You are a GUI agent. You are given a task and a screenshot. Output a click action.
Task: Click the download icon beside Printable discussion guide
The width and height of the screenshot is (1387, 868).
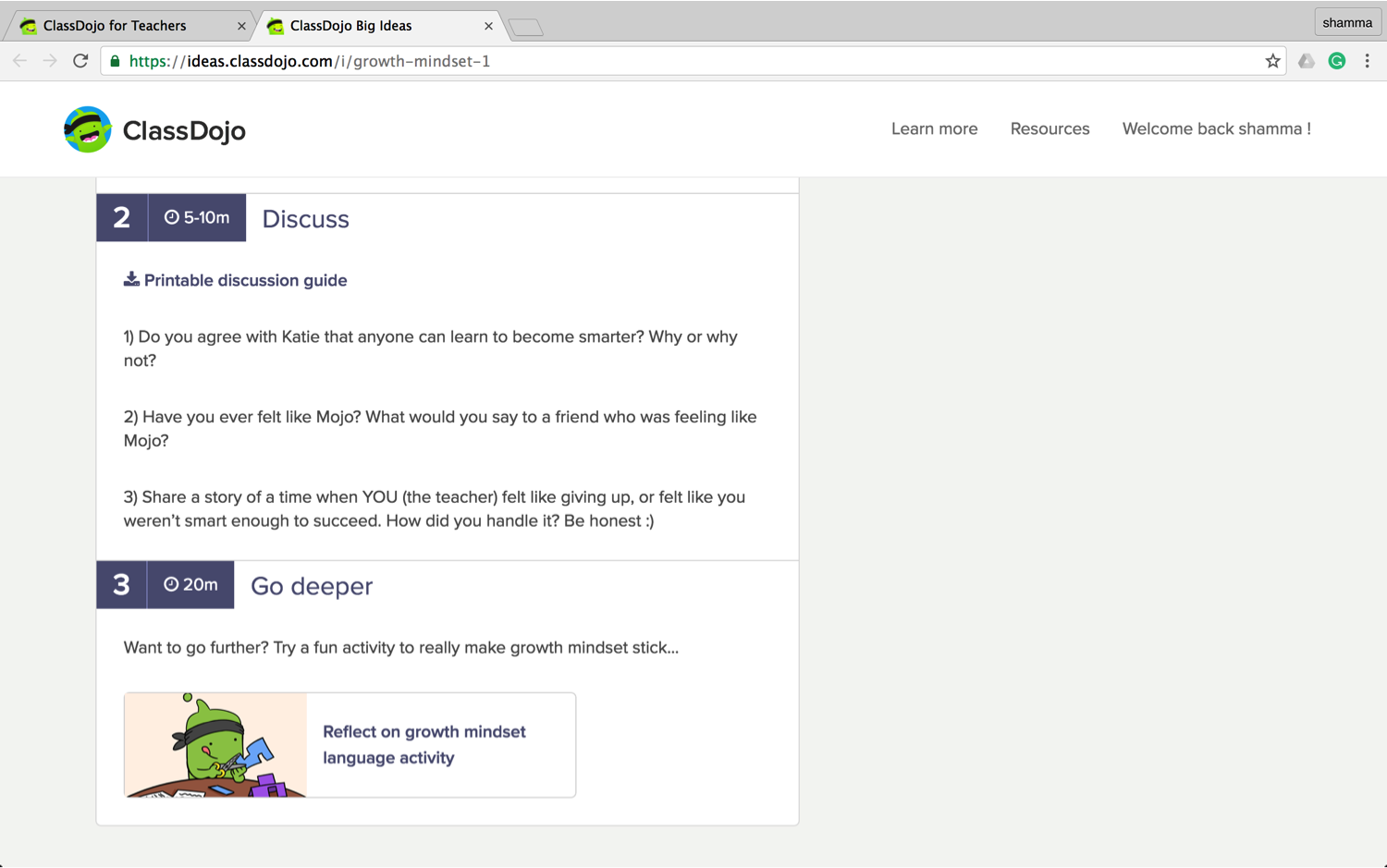[x=131, y=279]
